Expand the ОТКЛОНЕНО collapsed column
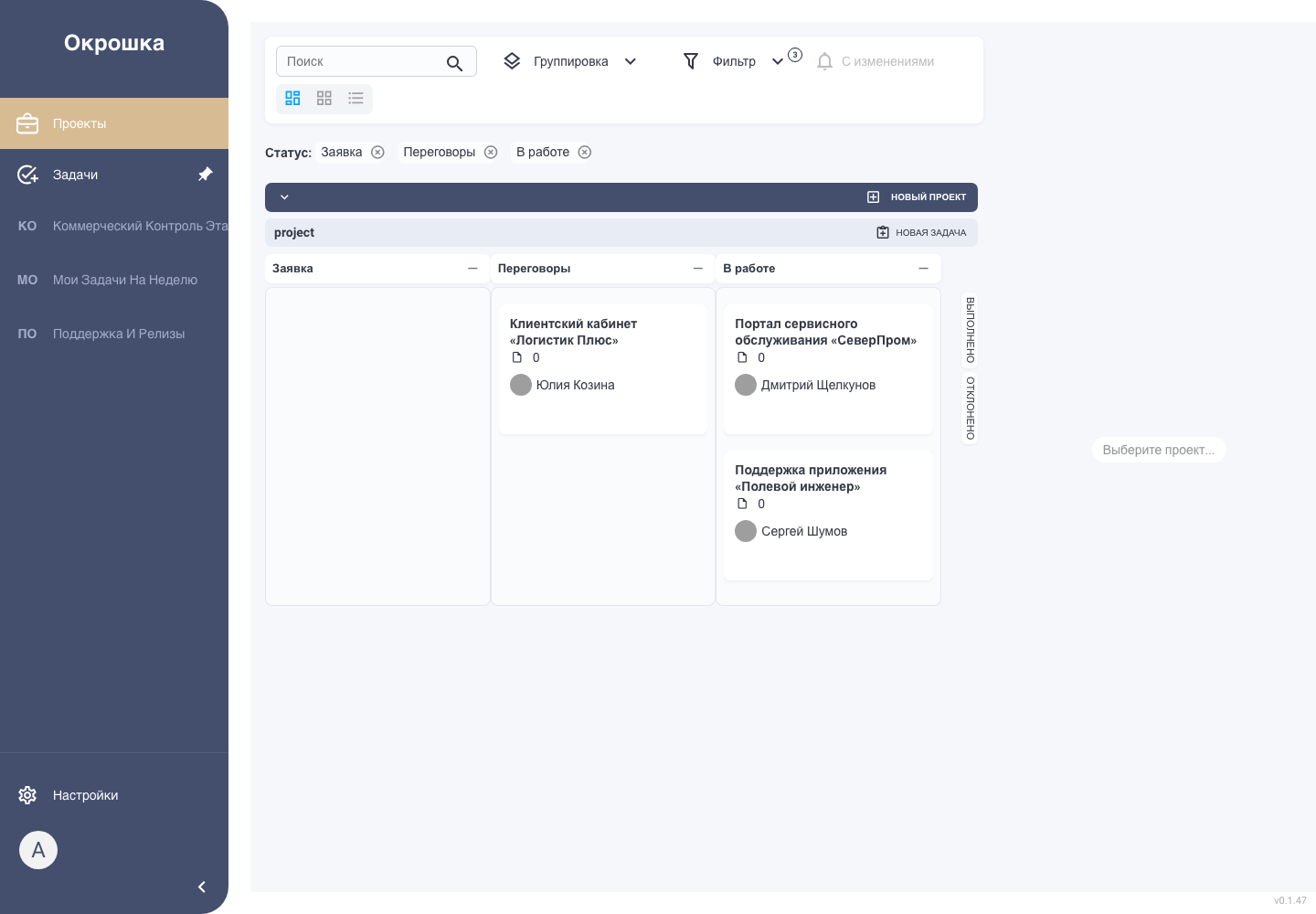The width and height of the screenshot is (1316, 914). pos(971,409)
